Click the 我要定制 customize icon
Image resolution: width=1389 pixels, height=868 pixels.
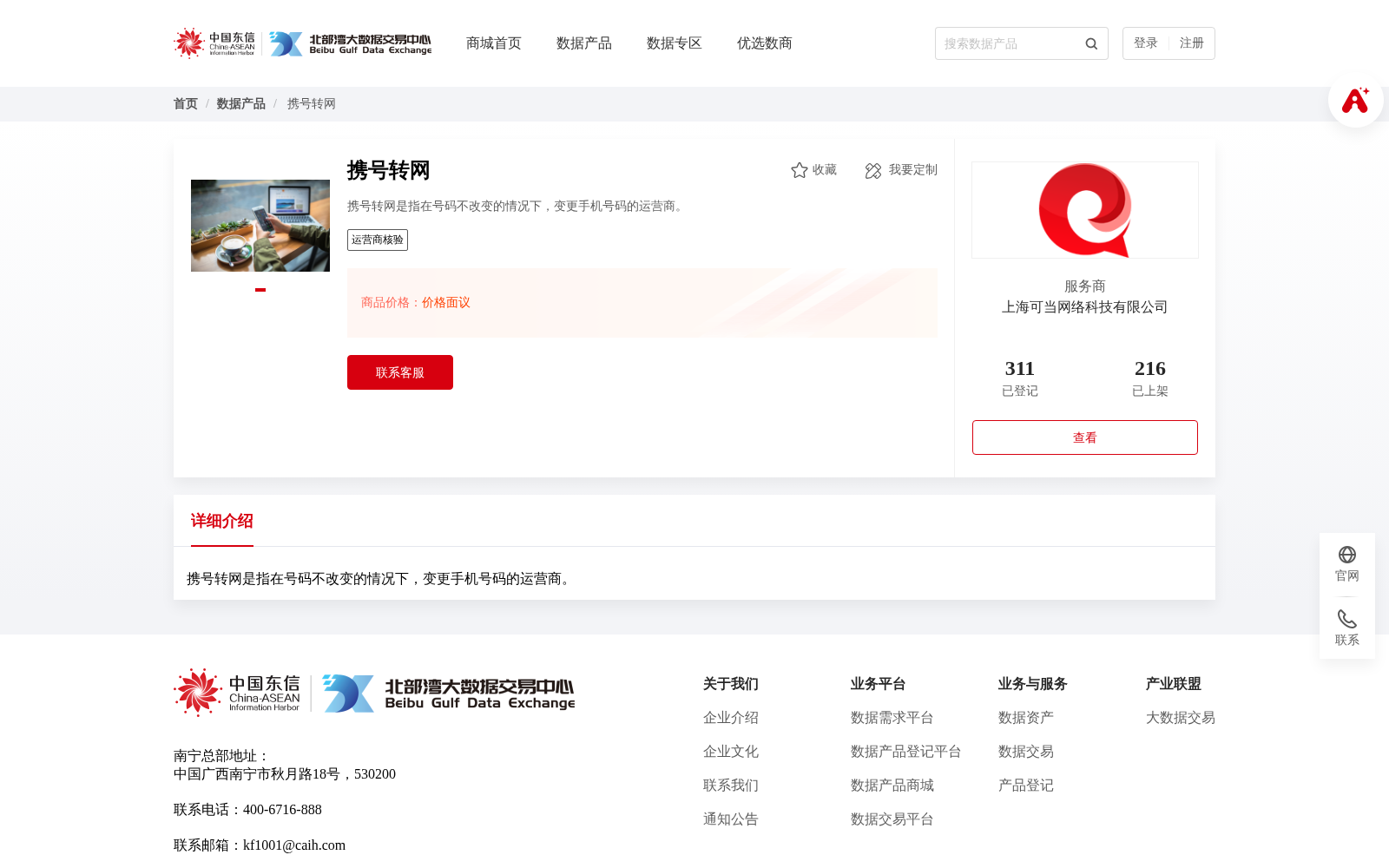click(x=873, y=170)
